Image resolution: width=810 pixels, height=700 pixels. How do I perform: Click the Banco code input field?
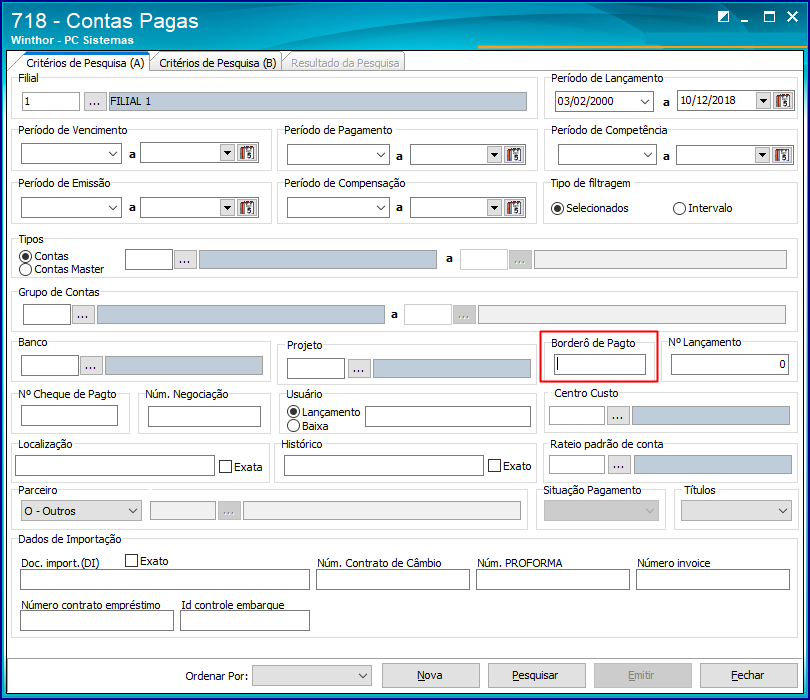(50, 365)
